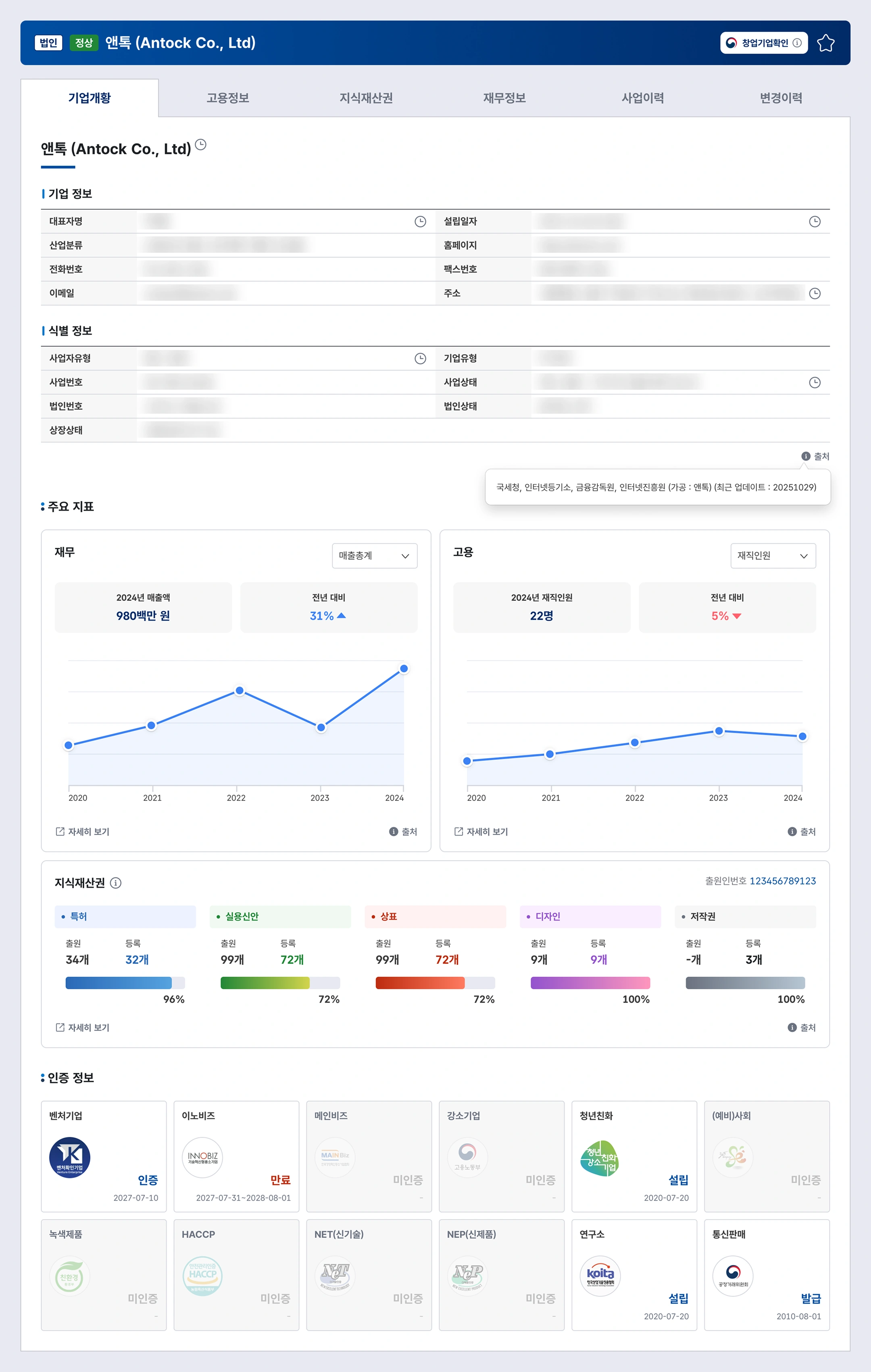The width and height of the screenshot is (871, 1372).
Task: Go to the 사업이력 tab
Action: pos(643,98)
